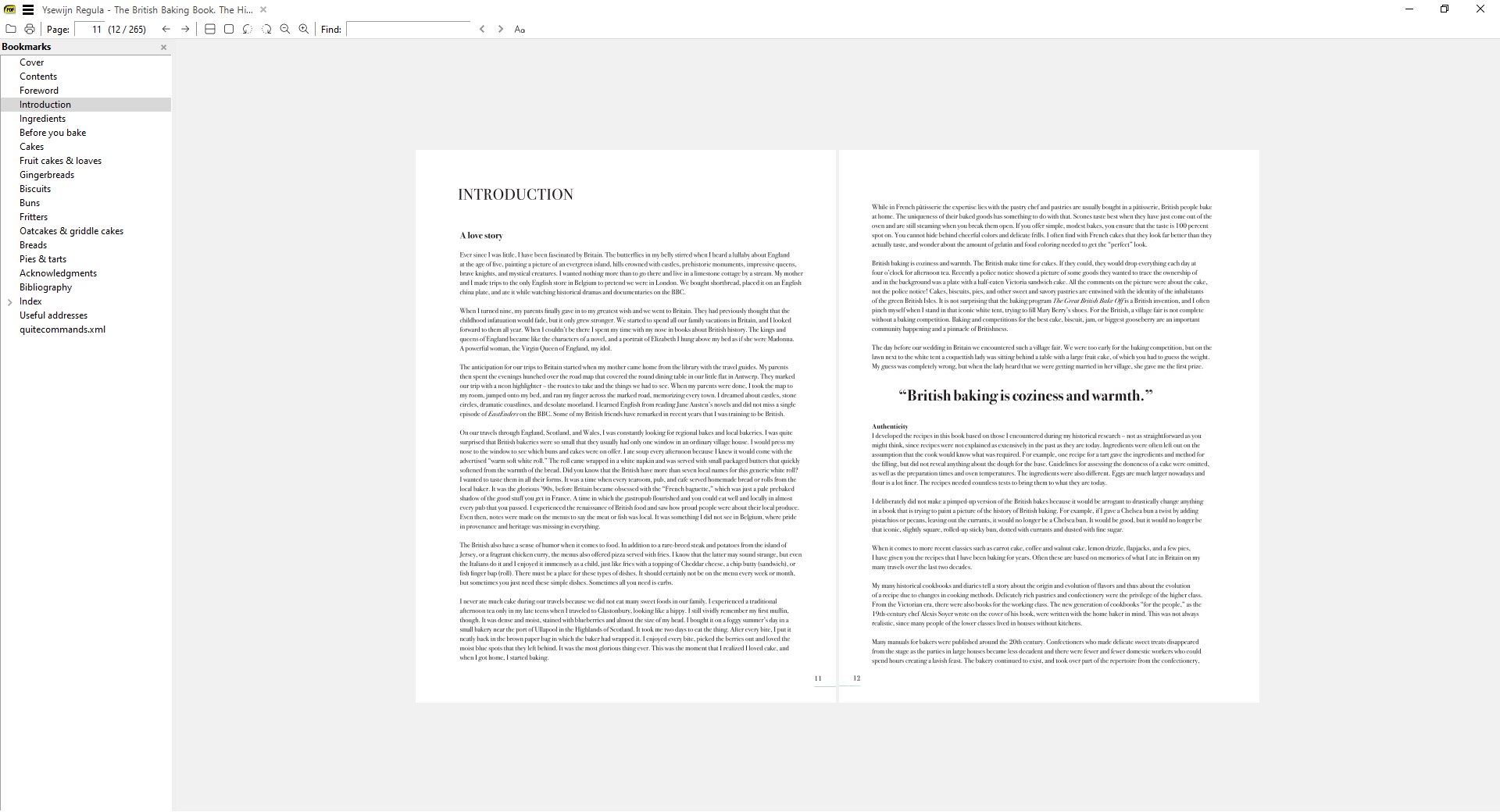Click inside the Find search box

(x=409, y=29)
